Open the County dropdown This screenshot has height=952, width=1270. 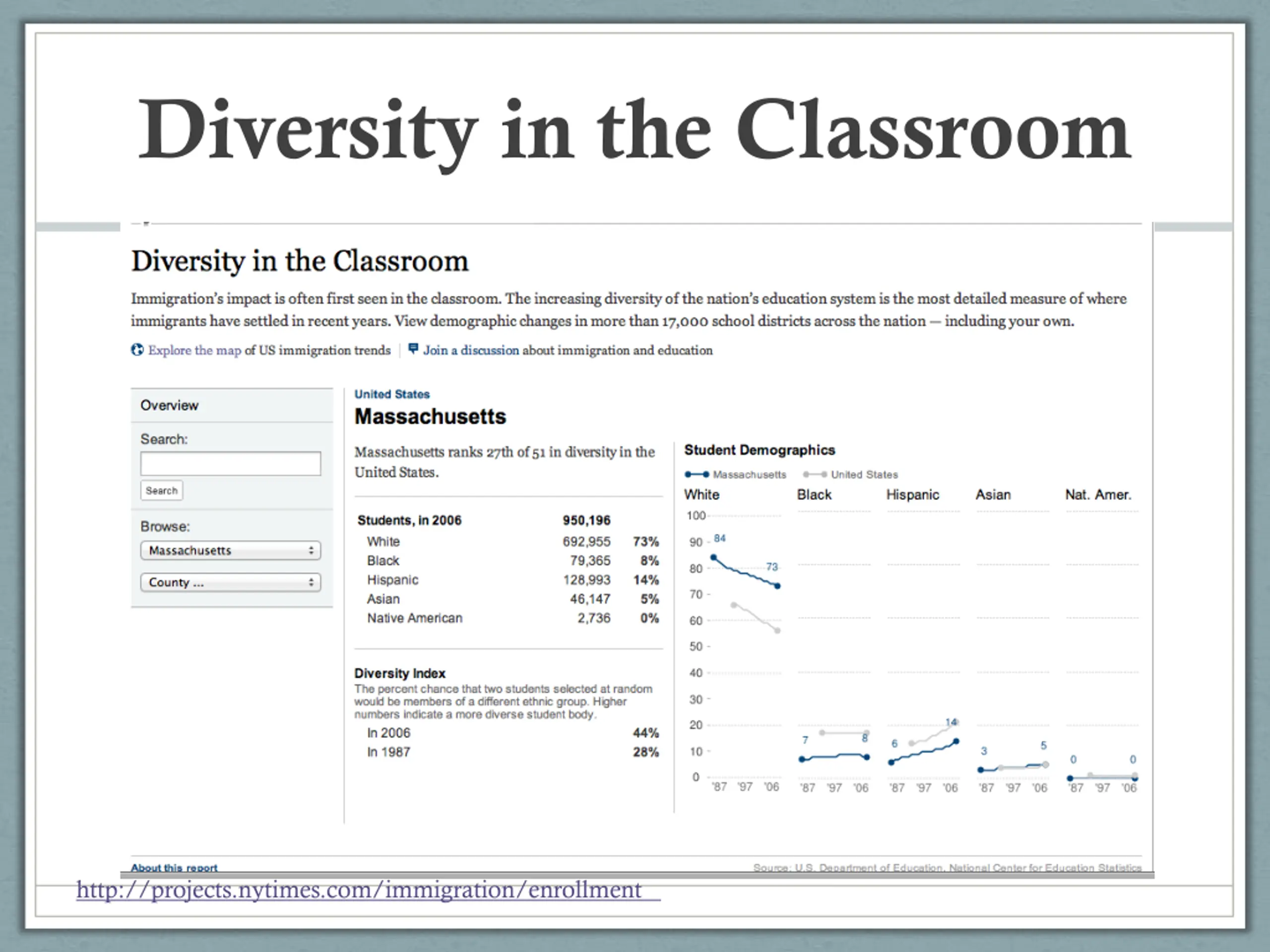tap(230, 583)
